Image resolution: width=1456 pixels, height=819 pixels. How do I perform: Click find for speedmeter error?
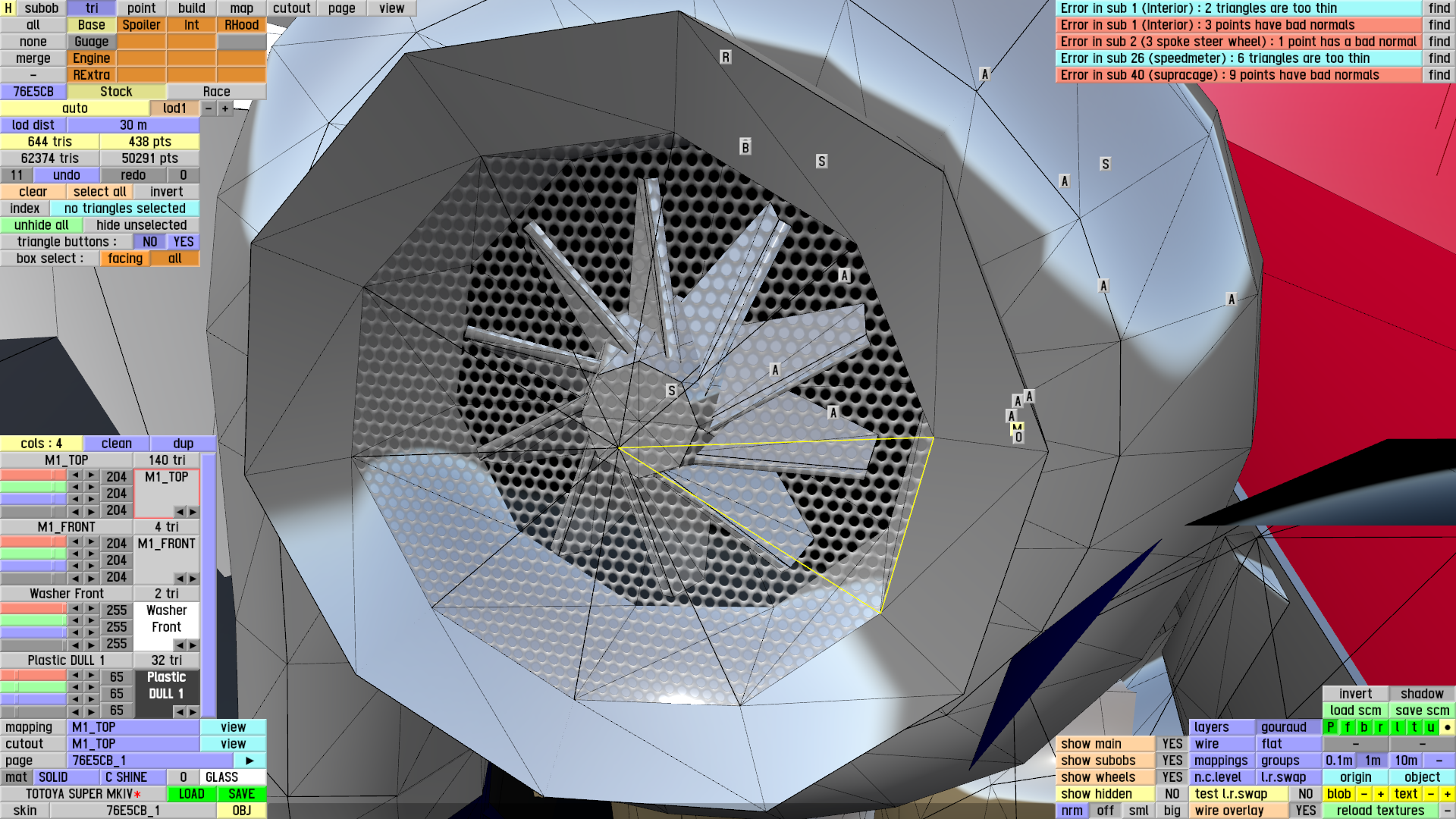[1439, 58]
